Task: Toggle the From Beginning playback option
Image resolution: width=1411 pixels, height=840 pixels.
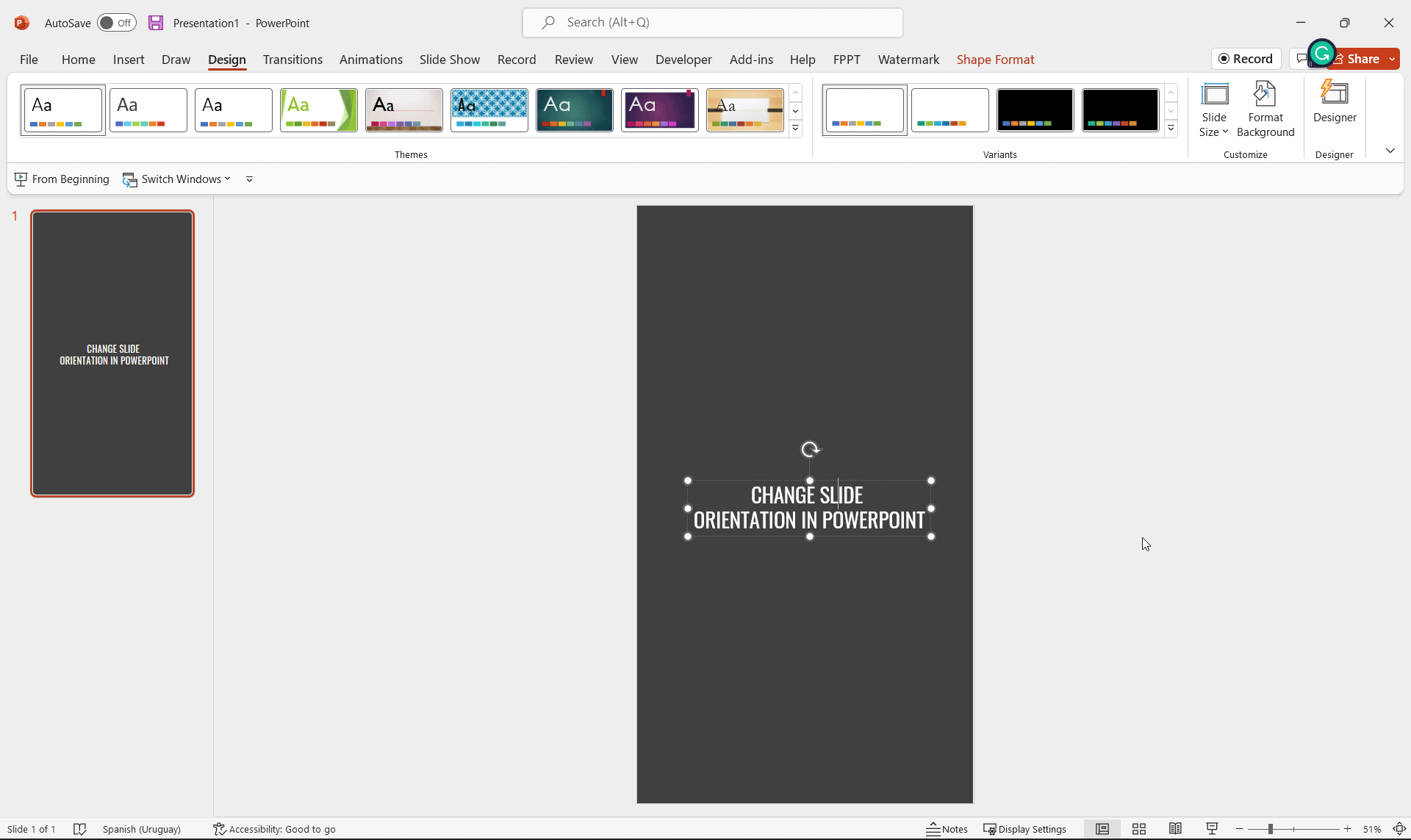Action: click(x=62, y=178)
